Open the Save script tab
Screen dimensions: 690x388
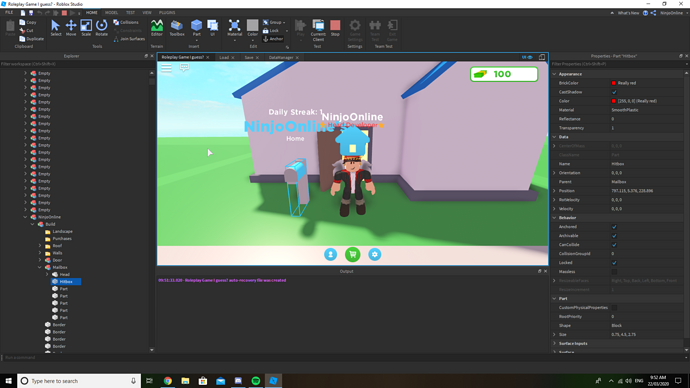(x=249, y=58)
